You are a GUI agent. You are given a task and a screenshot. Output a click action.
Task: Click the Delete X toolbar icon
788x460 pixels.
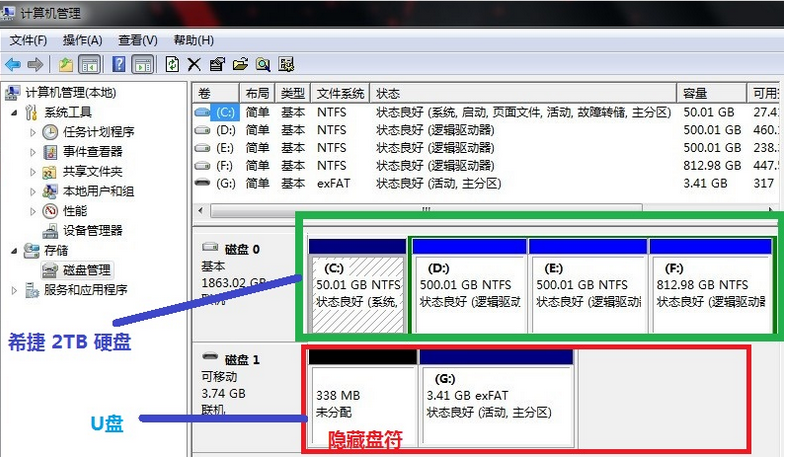click(x=194, y=64)
